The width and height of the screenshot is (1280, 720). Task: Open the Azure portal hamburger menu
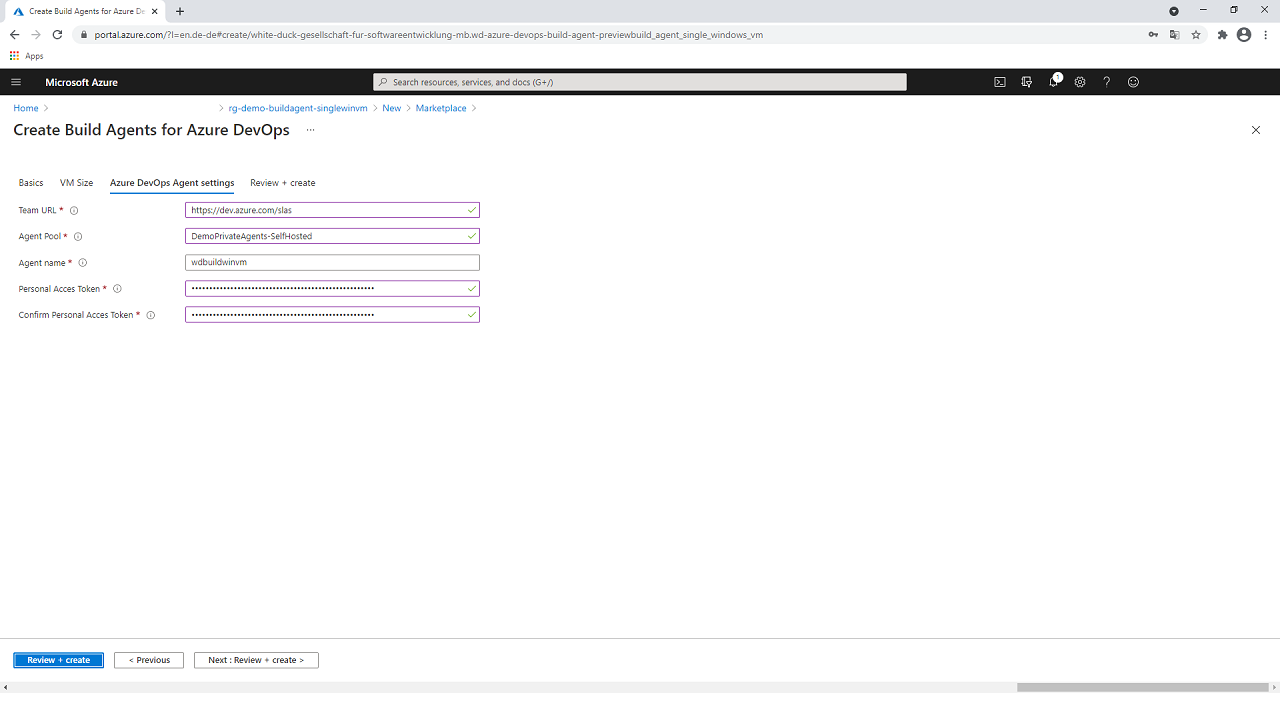point(16,82)
